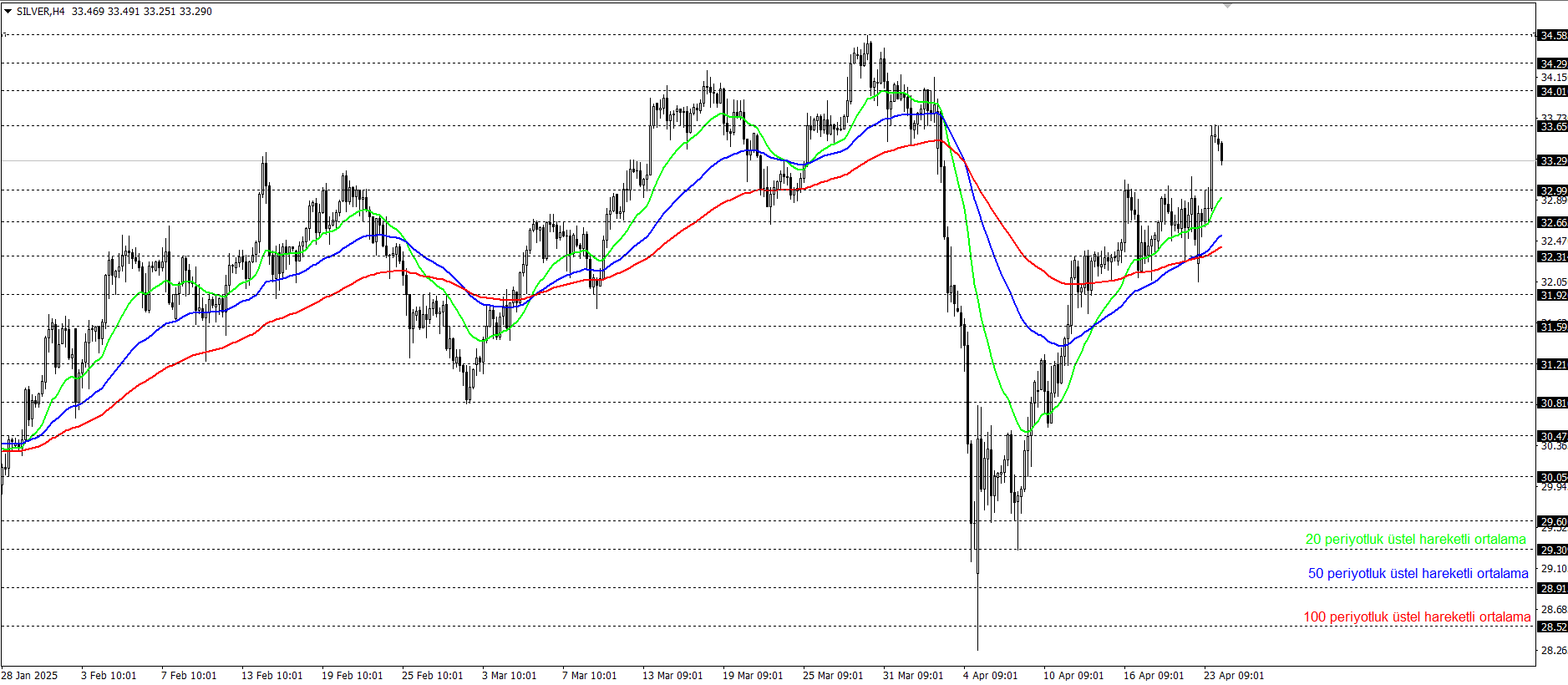This screenshot has width=1568, height=685.
Task: Click the '13 Mar 09:01' time axis label
Action: click(x=672, y=675)
